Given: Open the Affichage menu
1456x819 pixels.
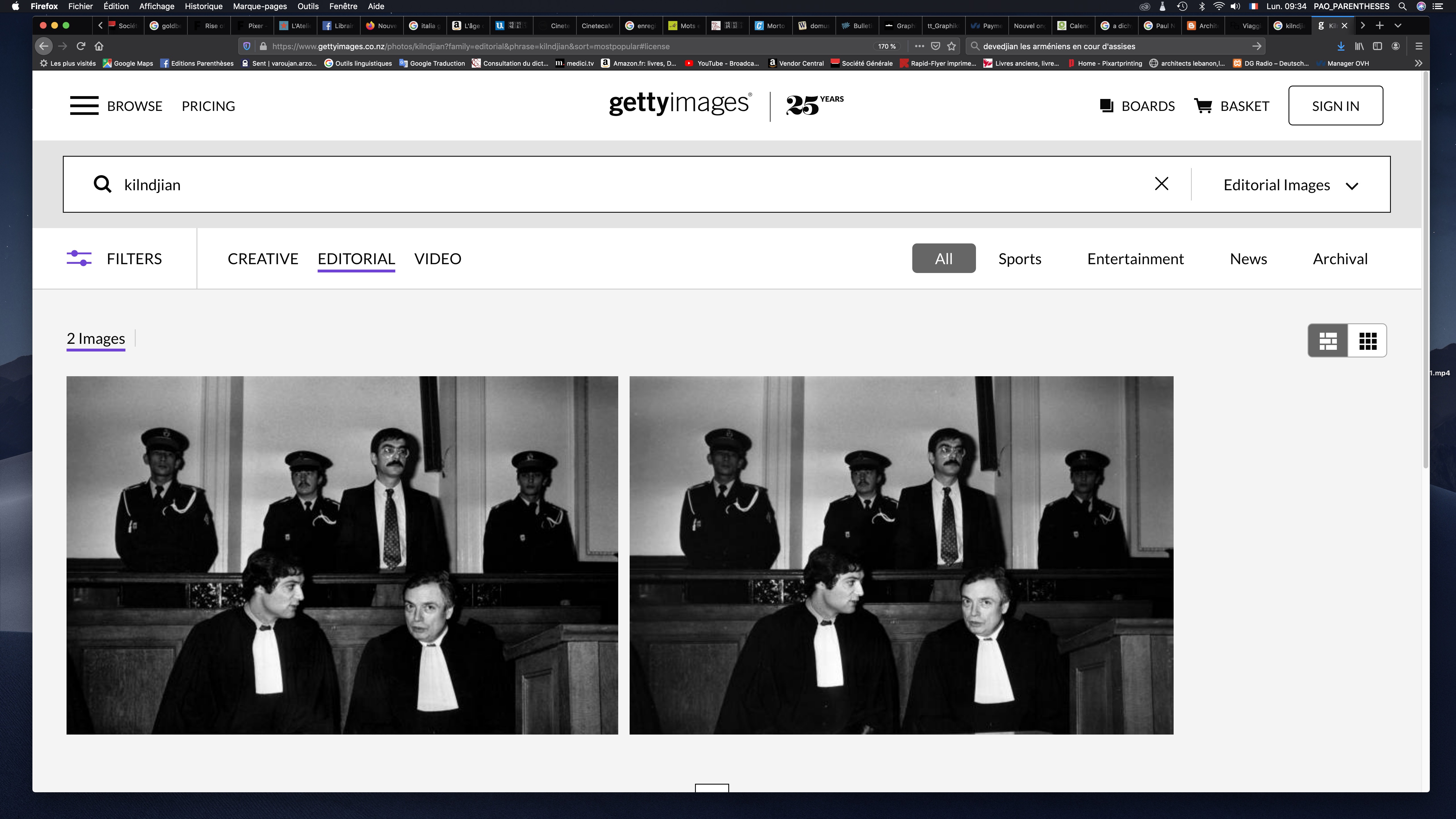Looking at the screenshot, I should (157, 6).
